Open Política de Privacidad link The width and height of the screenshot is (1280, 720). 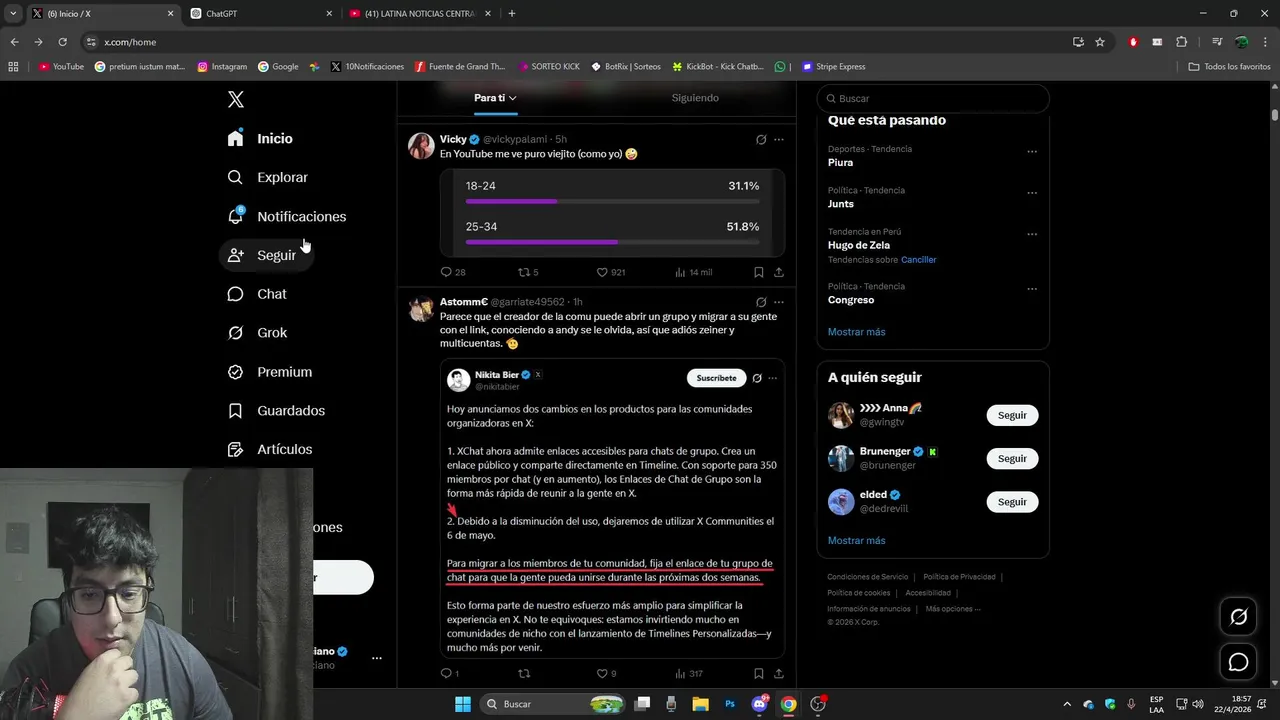tap(959, 577)
